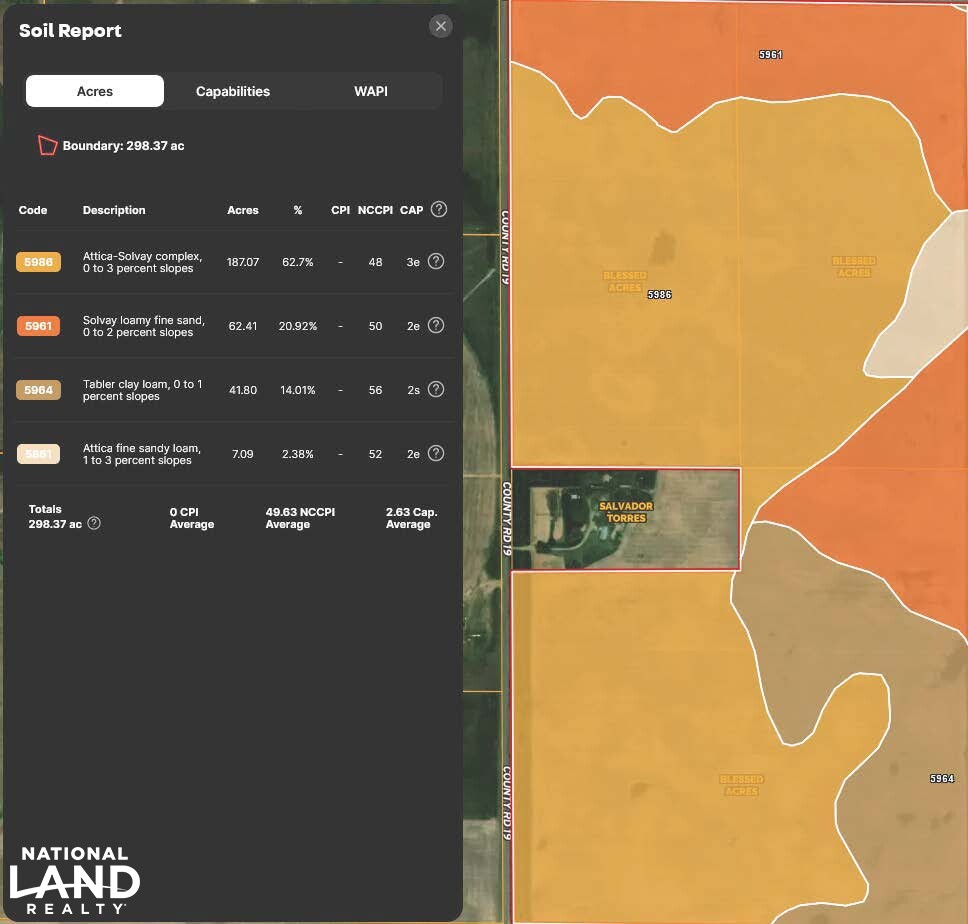This screenshot has height=924, width=968.
Task: Select the Acres tab
Action: click(x=95, y=91)
